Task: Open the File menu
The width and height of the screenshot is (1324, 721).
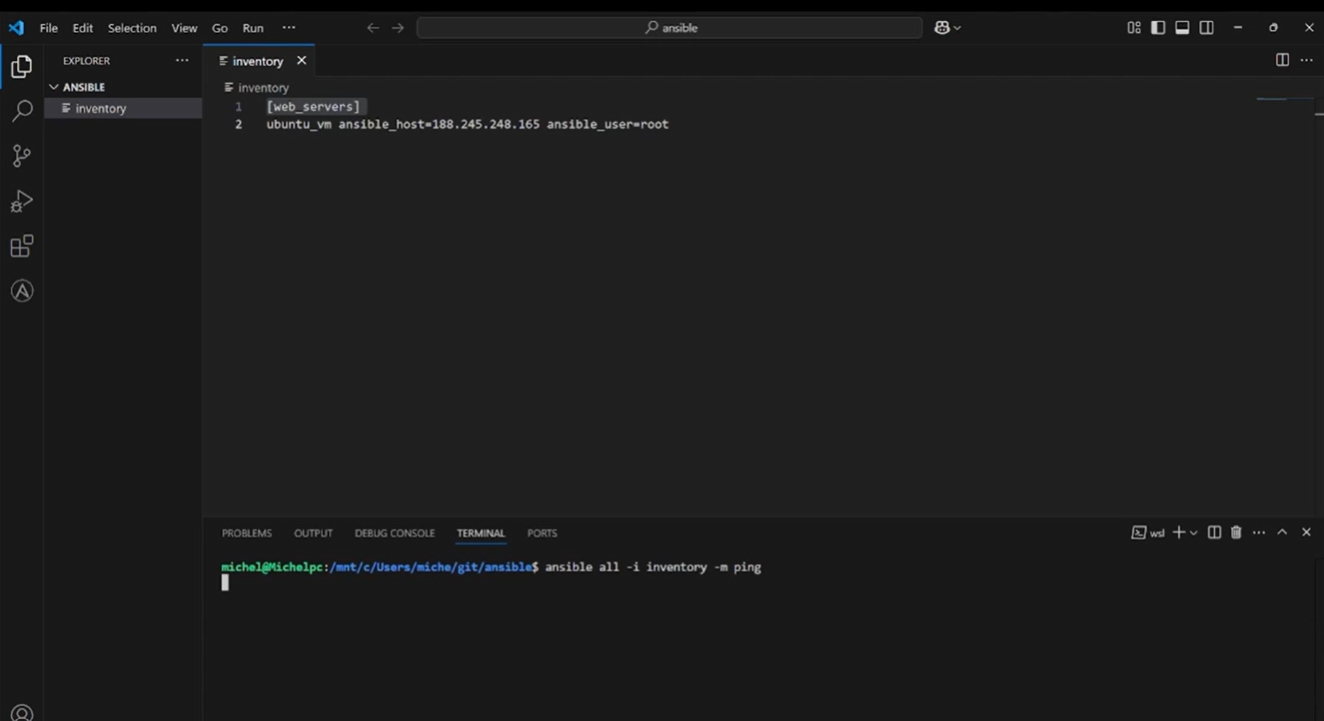Action: [x=49, y=28]
